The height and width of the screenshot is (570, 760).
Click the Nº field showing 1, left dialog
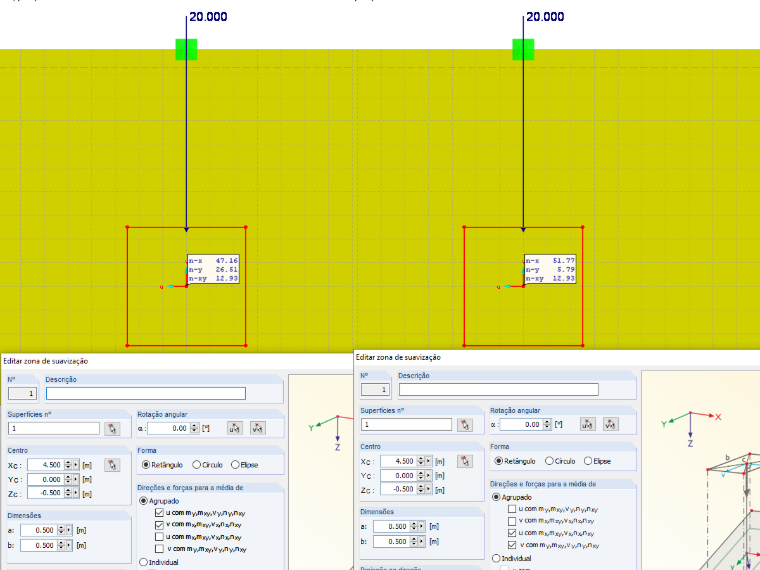22,393
